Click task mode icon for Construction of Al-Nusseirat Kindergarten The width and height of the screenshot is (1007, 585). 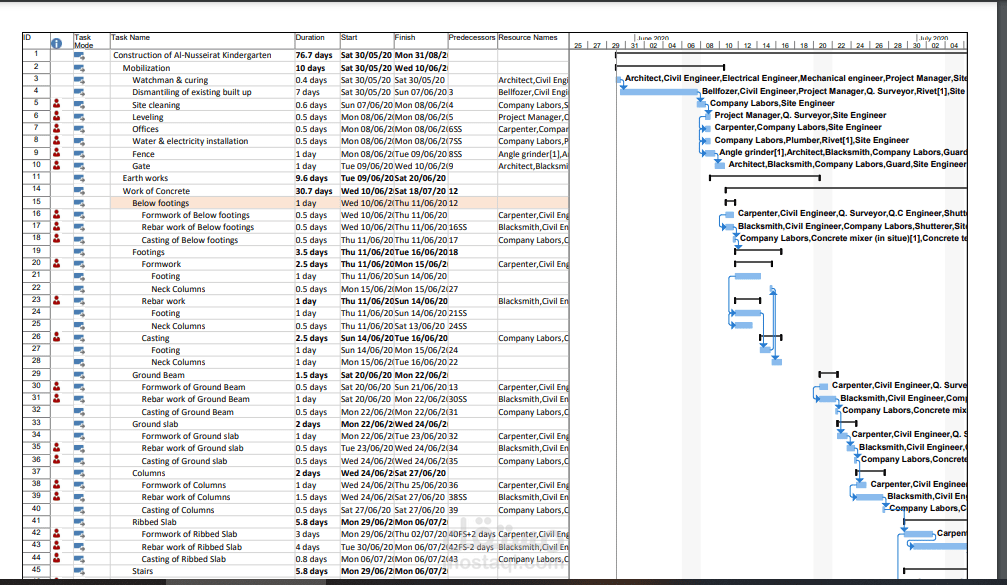point(79,56)
